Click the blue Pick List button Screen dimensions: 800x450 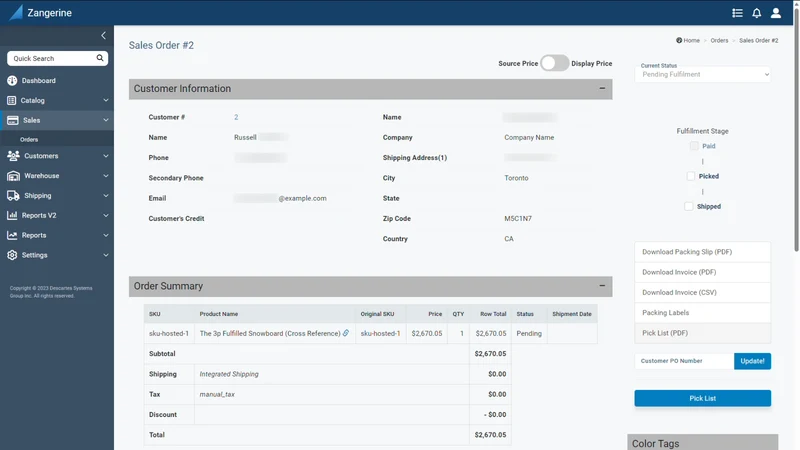(703, 398)
